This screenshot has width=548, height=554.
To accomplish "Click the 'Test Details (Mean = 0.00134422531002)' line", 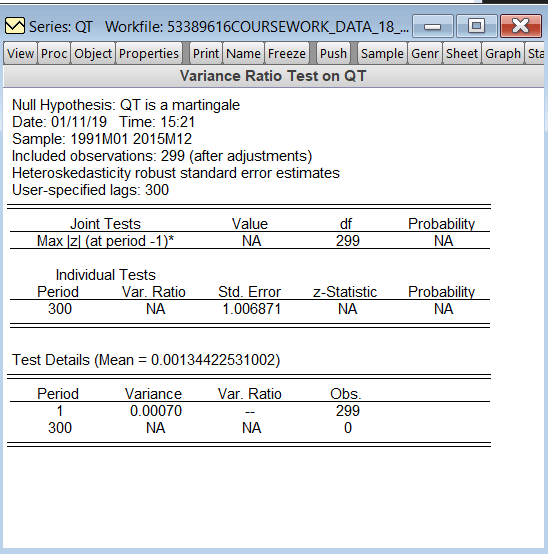I will tap(146, 360).
